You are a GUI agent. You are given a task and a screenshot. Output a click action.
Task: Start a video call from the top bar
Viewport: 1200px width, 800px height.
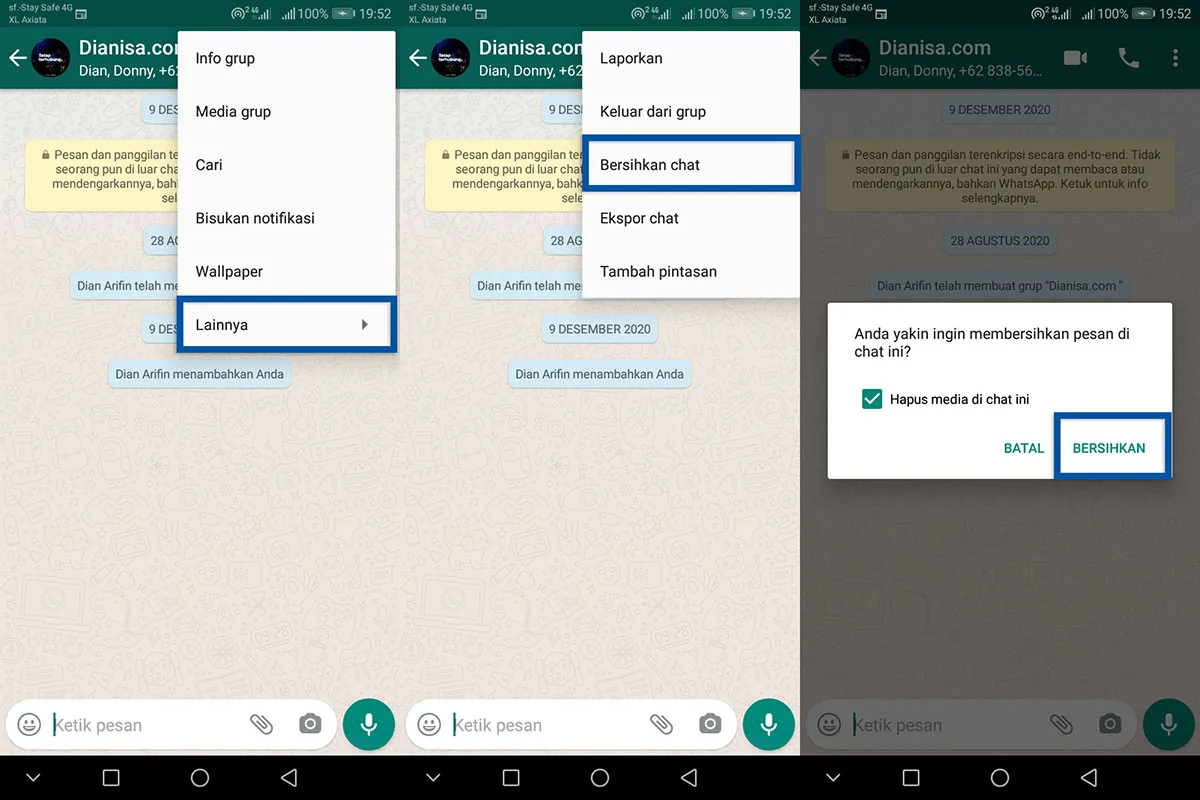point(1077,58)
